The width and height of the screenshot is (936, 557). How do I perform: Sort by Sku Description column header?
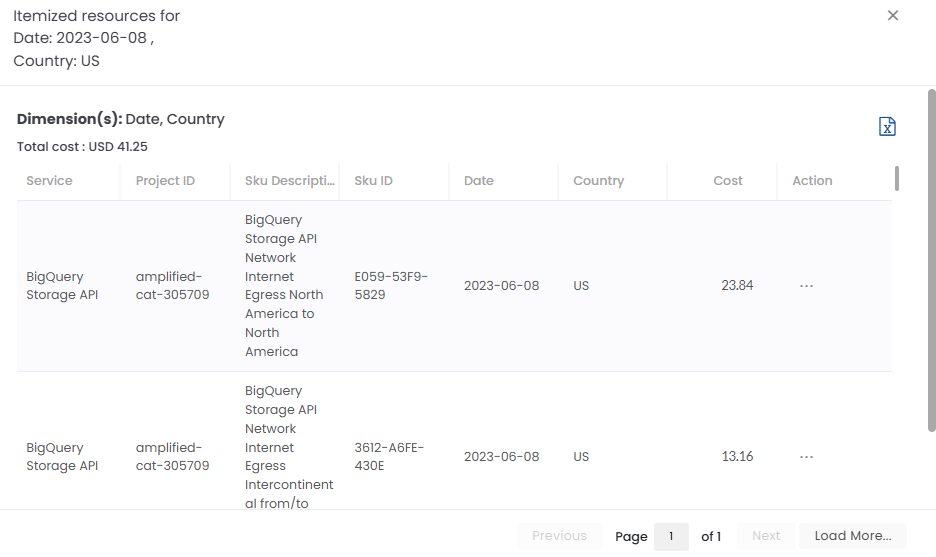click(290, 181)
